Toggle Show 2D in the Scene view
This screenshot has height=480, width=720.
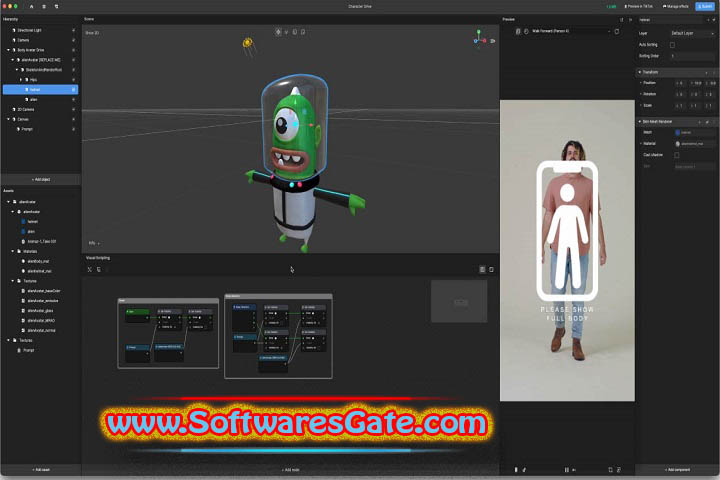coord(92,33)
